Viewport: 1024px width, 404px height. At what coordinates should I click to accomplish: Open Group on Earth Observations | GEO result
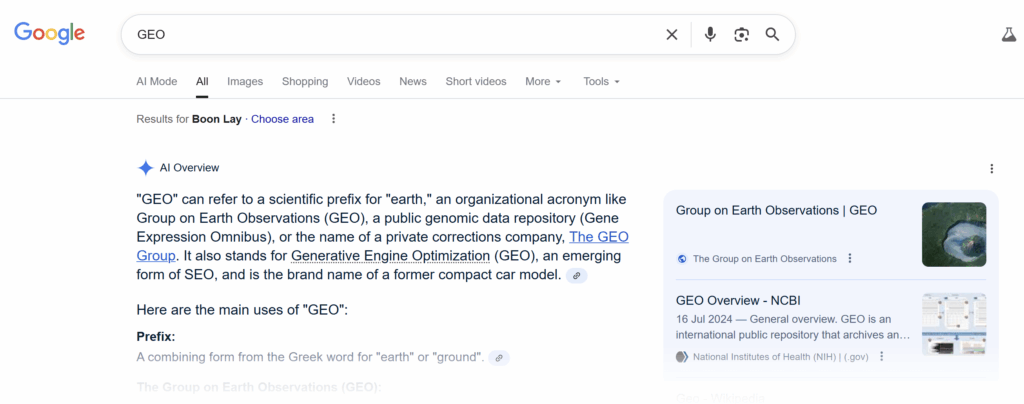[x=776, y=210]
